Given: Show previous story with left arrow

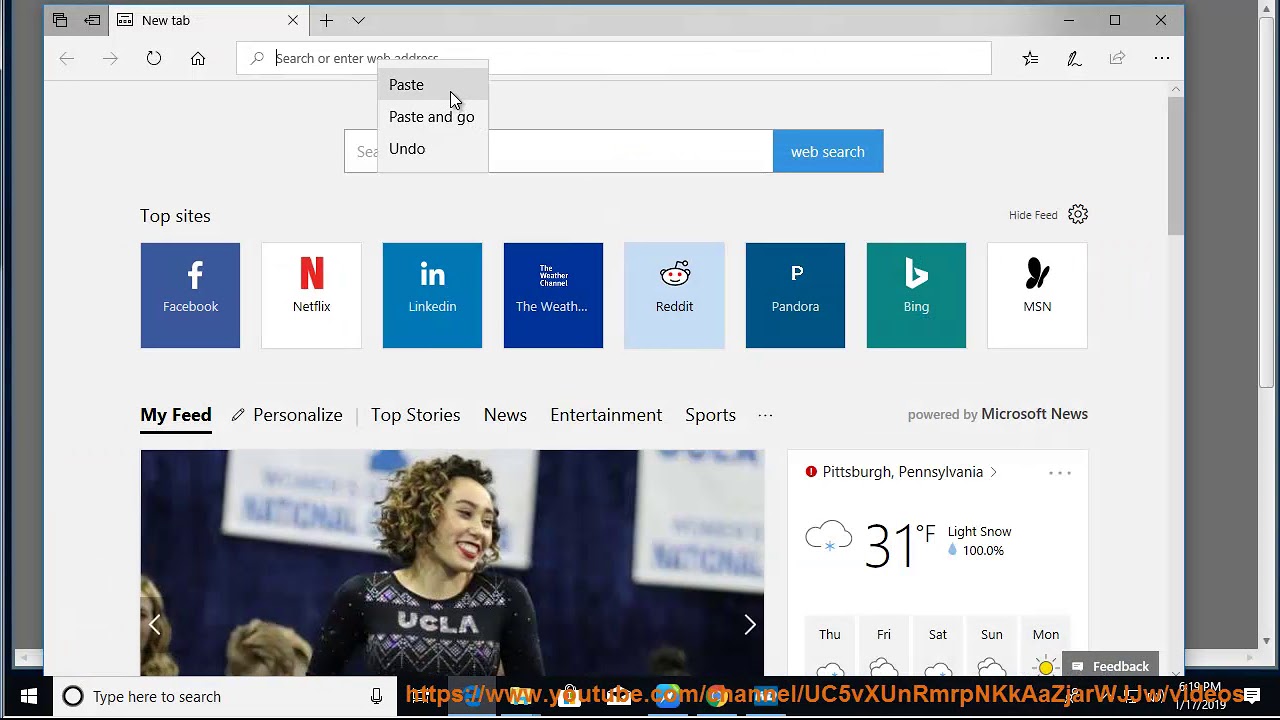Looking at the screenshot, I should point(154,625).
